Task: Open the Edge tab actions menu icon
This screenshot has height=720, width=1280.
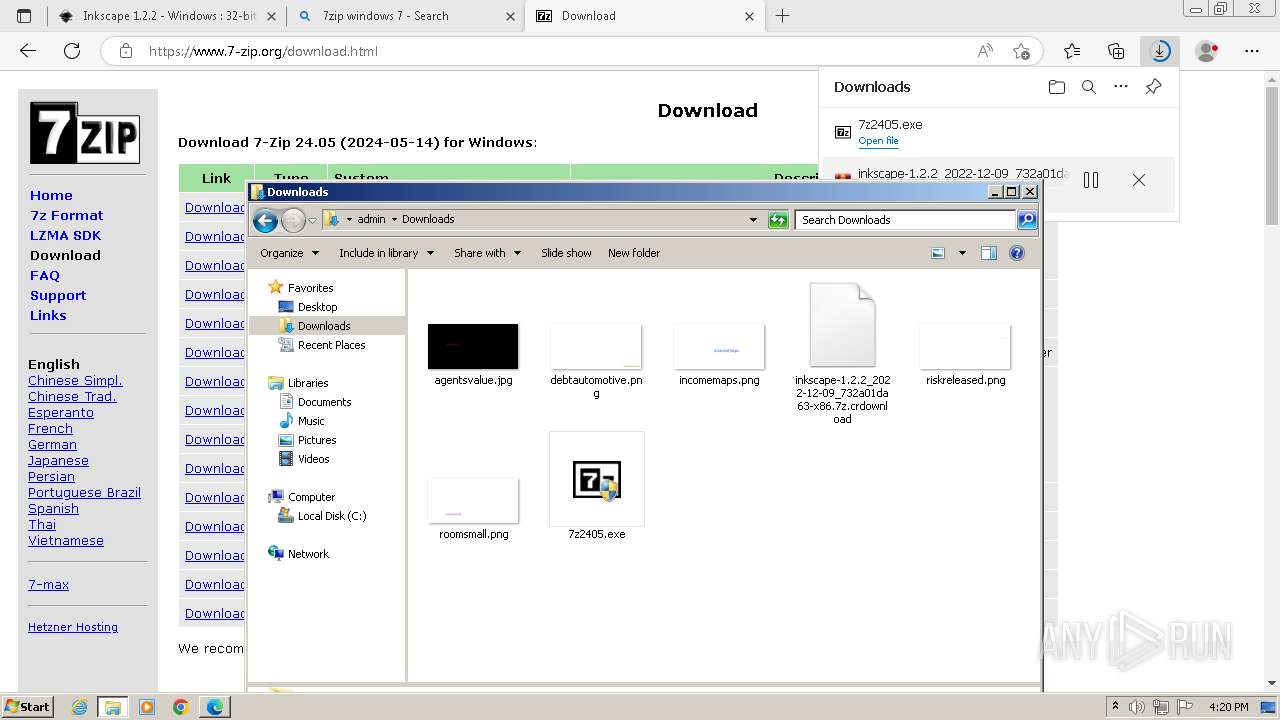Action: pyautogui.click(x=24, y=16)
